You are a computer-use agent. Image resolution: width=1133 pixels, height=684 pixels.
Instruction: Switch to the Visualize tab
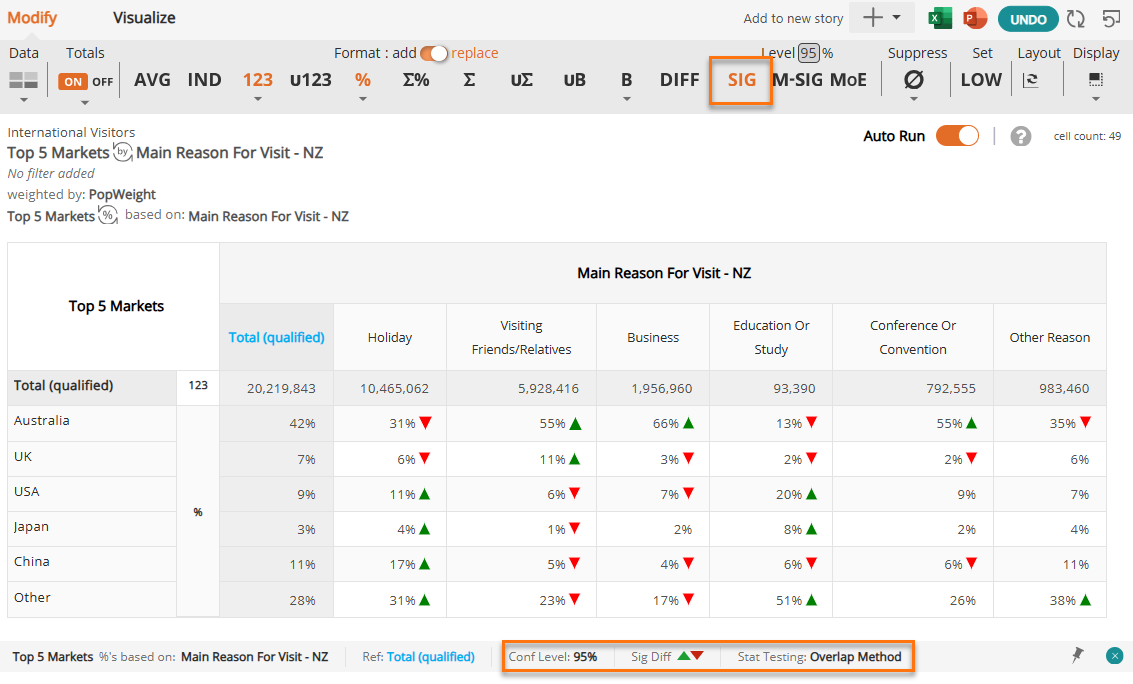coord(144,18)
